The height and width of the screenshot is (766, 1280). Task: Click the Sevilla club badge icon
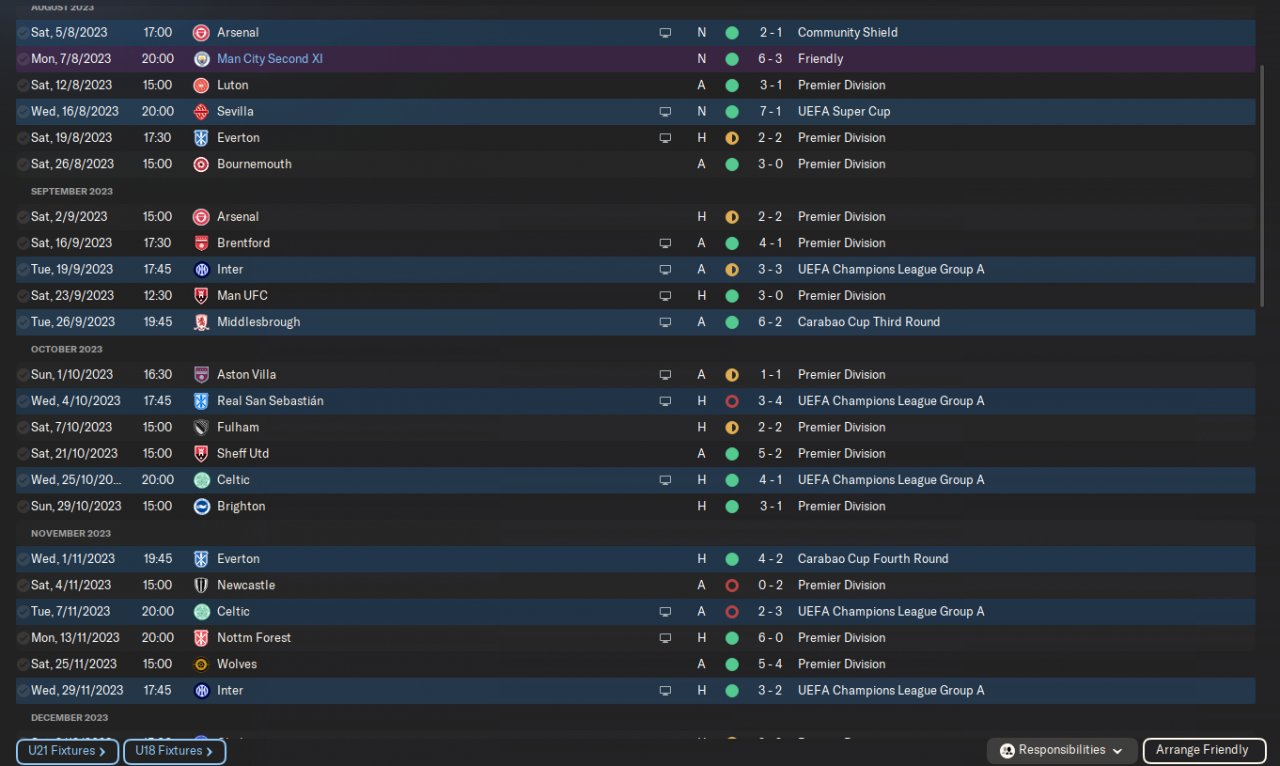[201, 112]
